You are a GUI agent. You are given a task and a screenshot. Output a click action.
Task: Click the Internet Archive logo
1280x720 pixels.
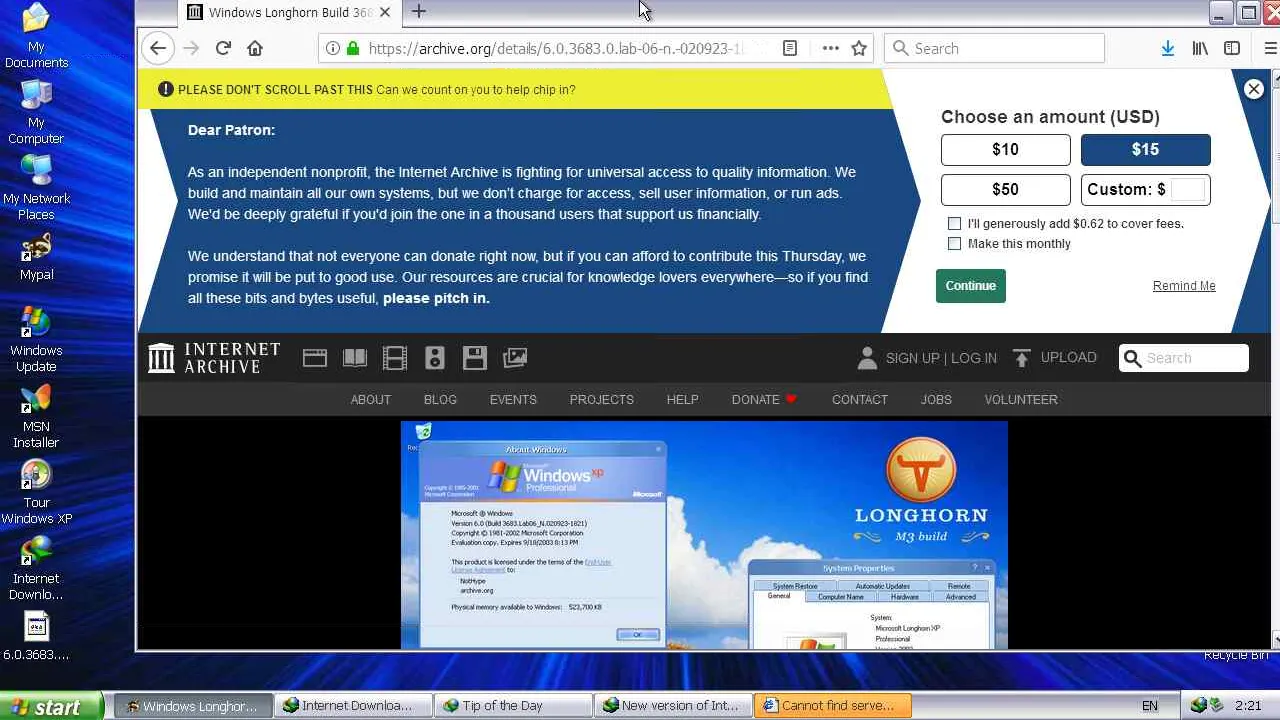[x=214, y=358]
